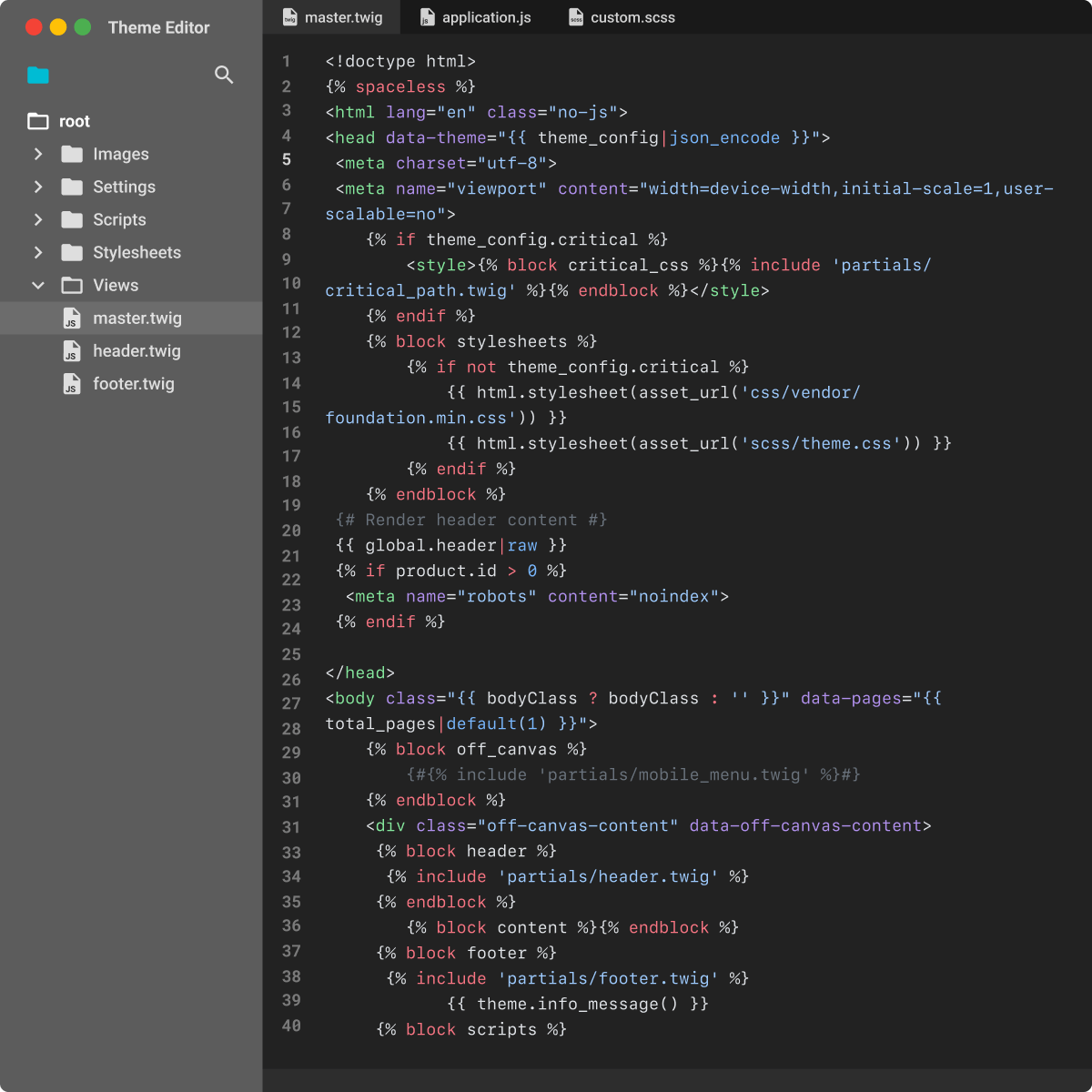Select the Scripts folder label
The image size is (1092, 1092).
119,219
